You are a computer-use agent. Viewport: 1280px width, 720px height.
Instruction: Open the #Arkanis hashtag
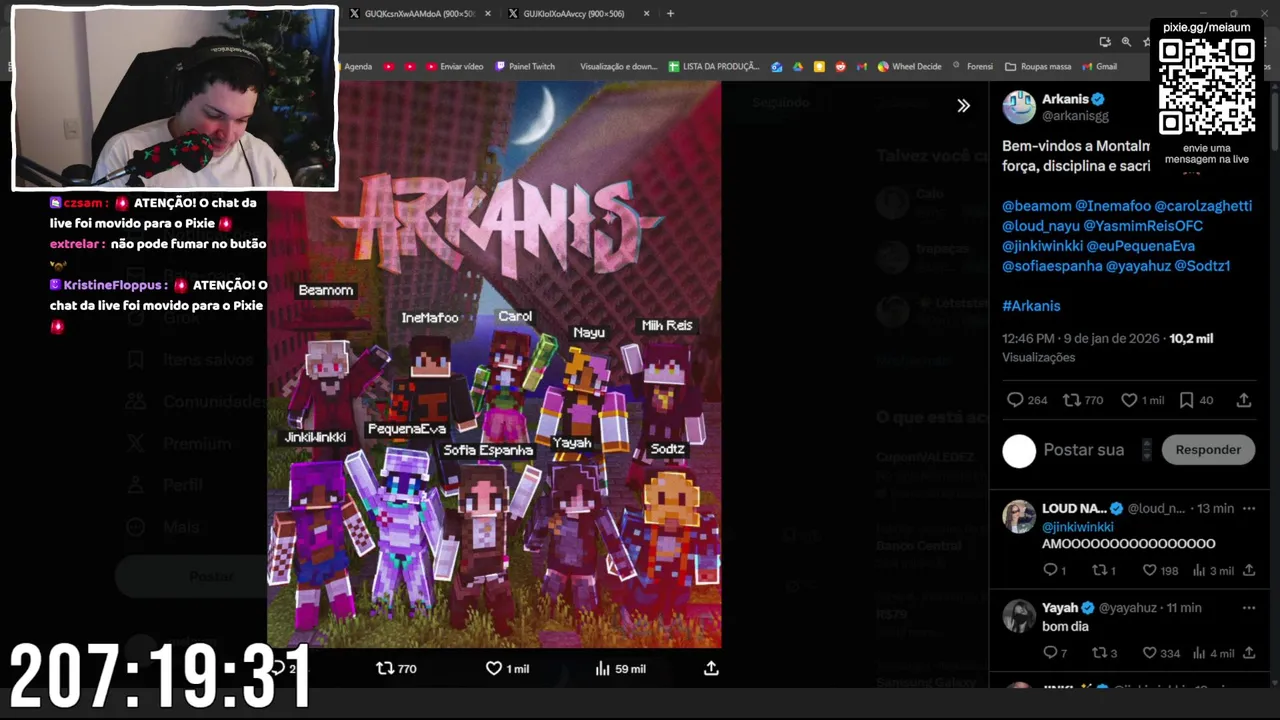coord(1031,306)
